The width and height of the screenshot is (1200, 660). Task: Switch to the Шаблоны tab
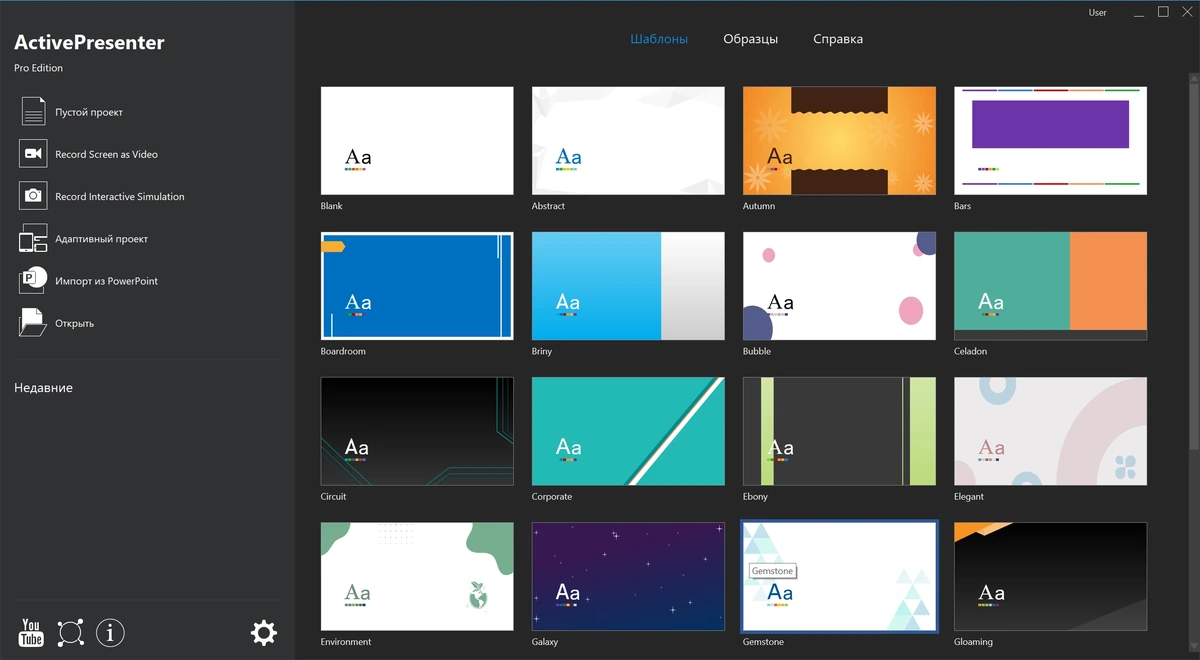pos(659,39)
